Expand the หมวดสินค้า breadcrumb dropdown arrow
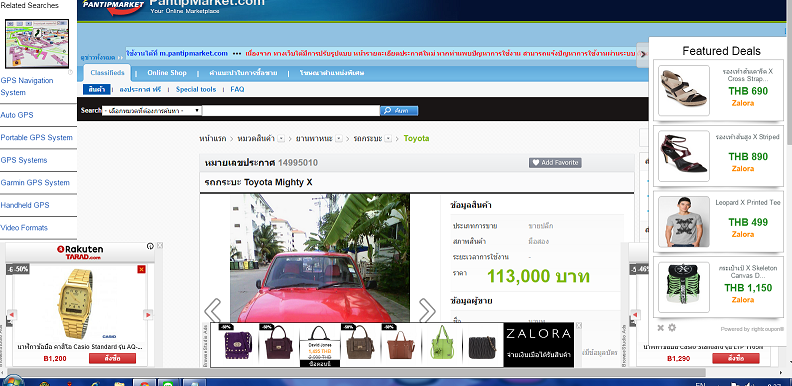Image resolution: width=792 pixels, height=386 pixels. [281, 138]
